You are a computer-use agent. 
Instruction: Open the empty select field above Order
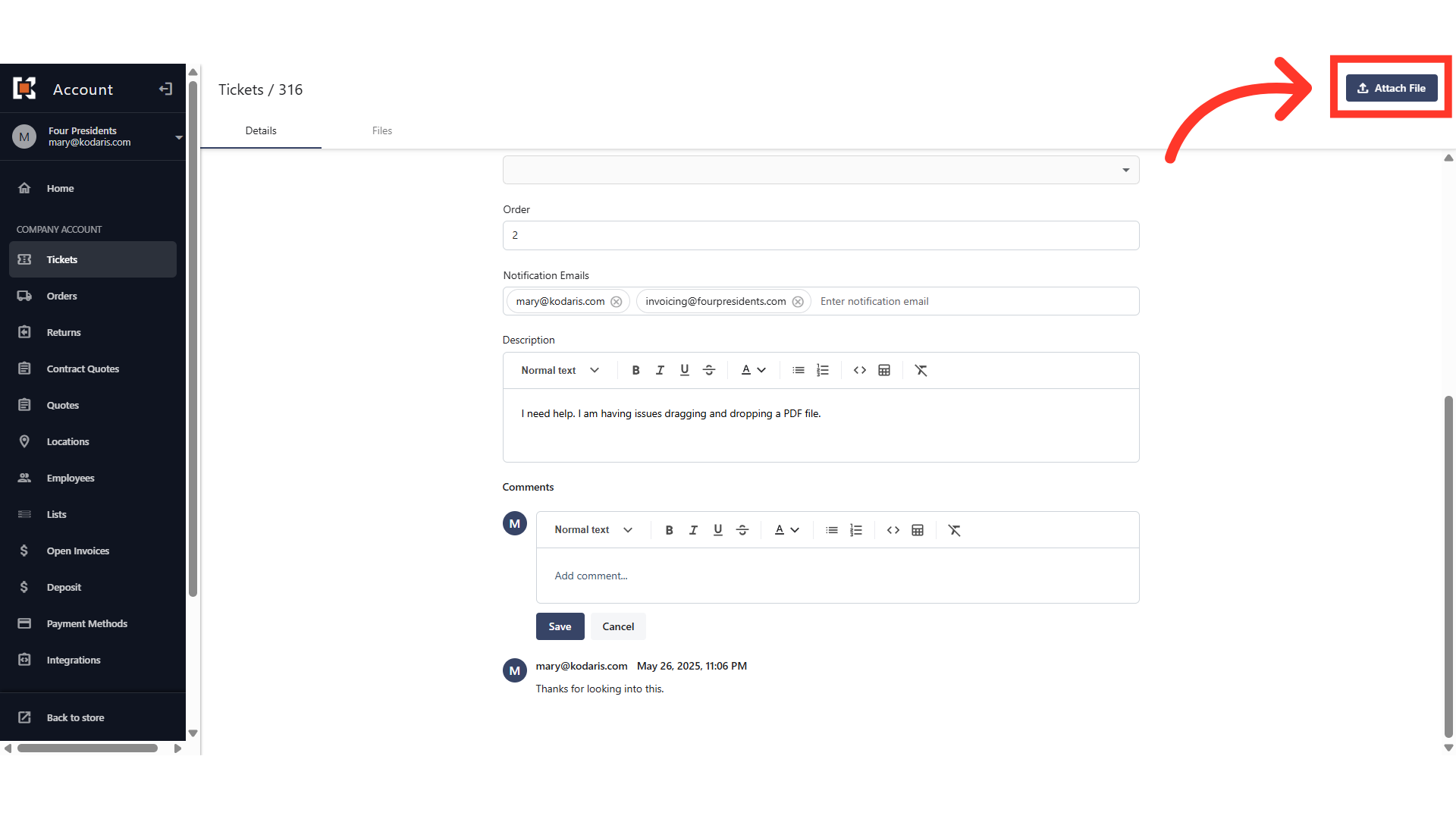pos(821,170)
